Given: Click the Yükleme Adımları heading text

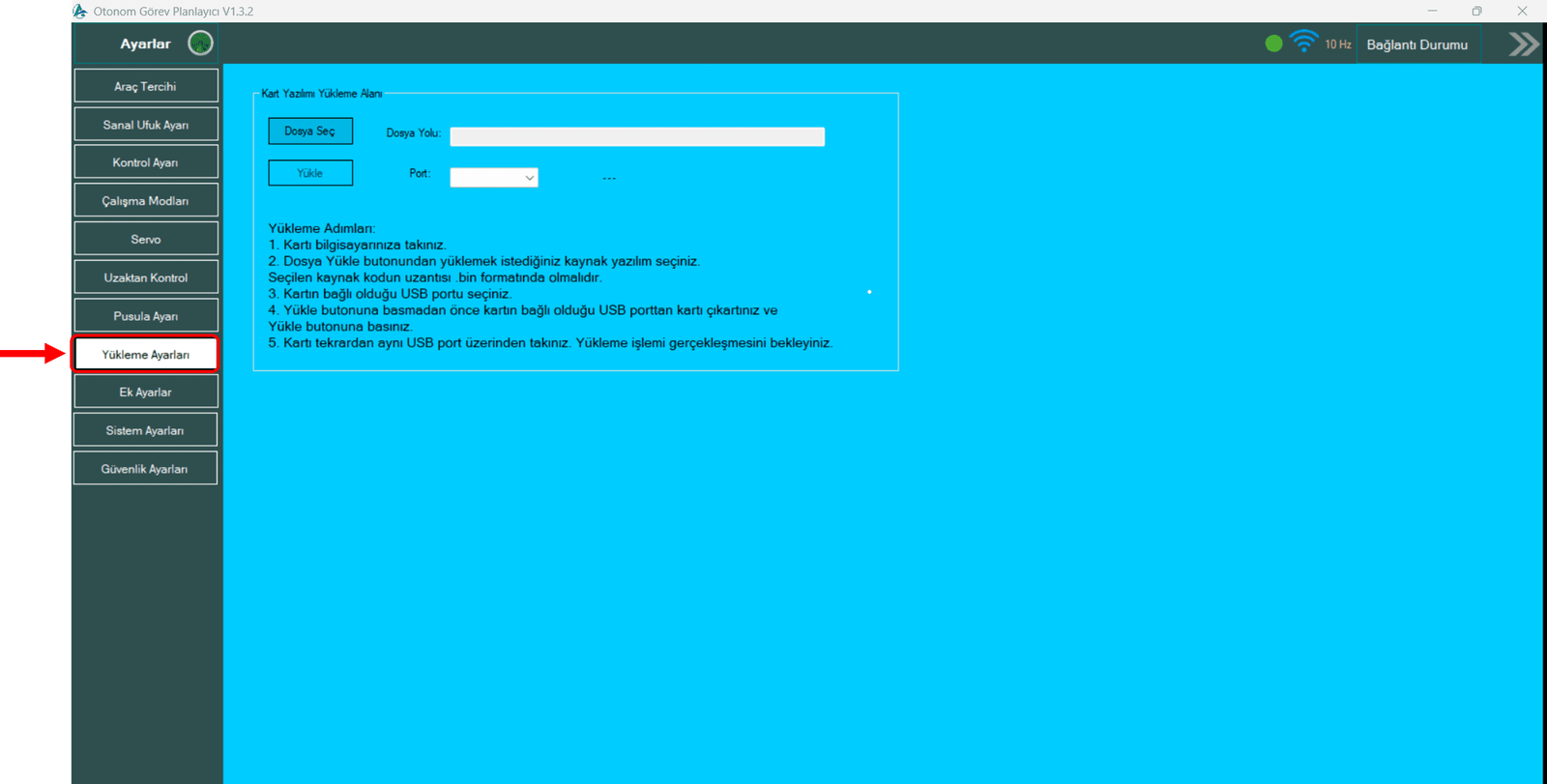Looking at the screenshot, I should coord(322,228).
